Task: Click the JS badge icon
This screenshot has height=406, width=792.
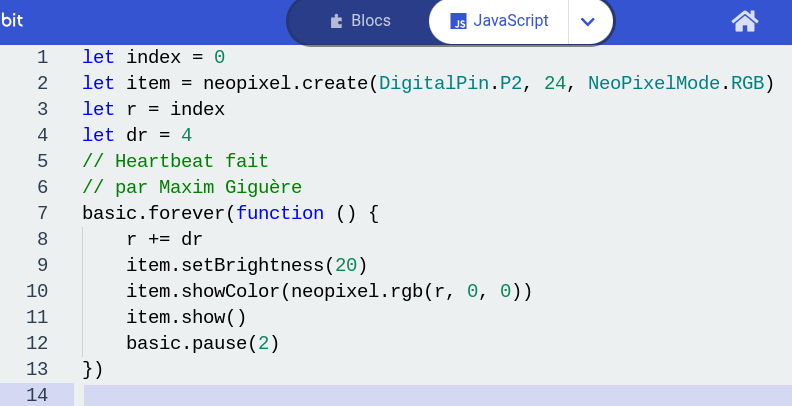Action: point(458,21)
